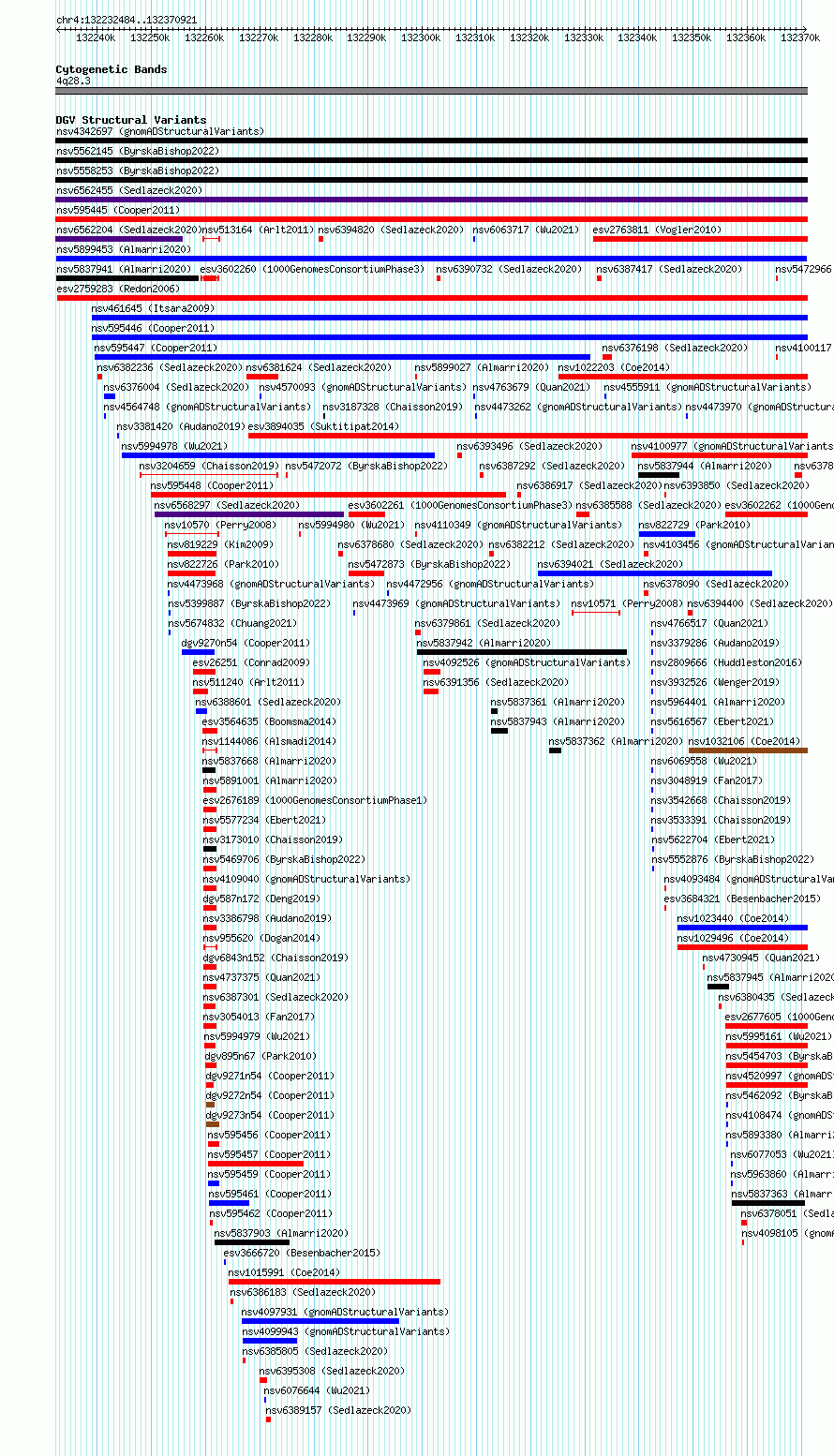This screenshot has width=834, height=1456.
Task: Select the nsv6394021 Sedlazeck2020 label
Action: pos(610,564)
